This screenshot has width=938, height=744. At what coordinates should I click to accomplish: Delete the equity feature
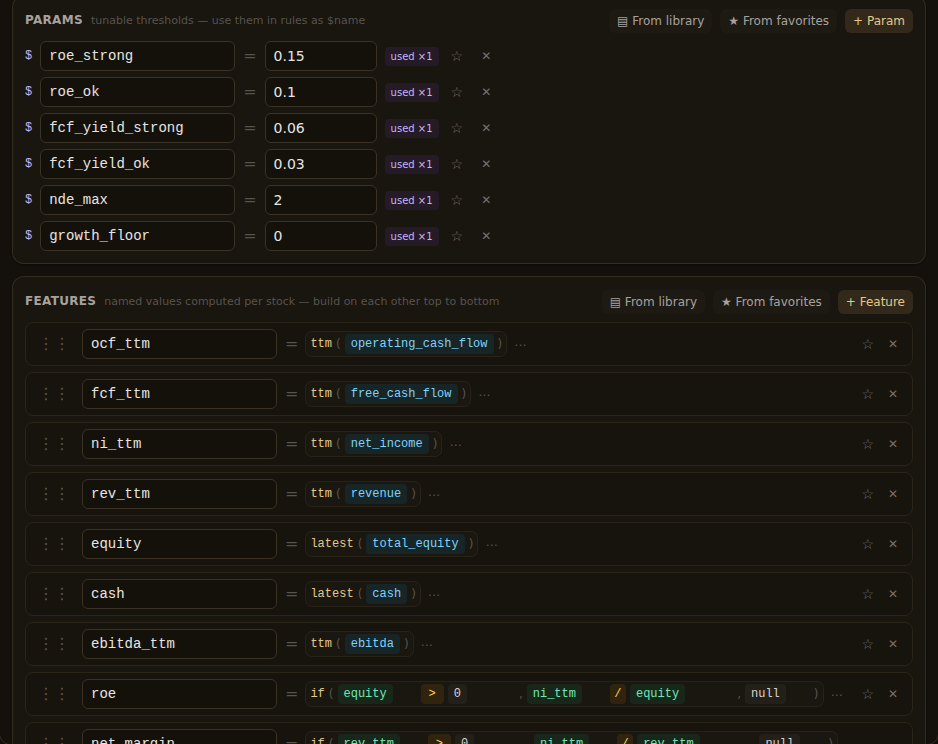893,544
